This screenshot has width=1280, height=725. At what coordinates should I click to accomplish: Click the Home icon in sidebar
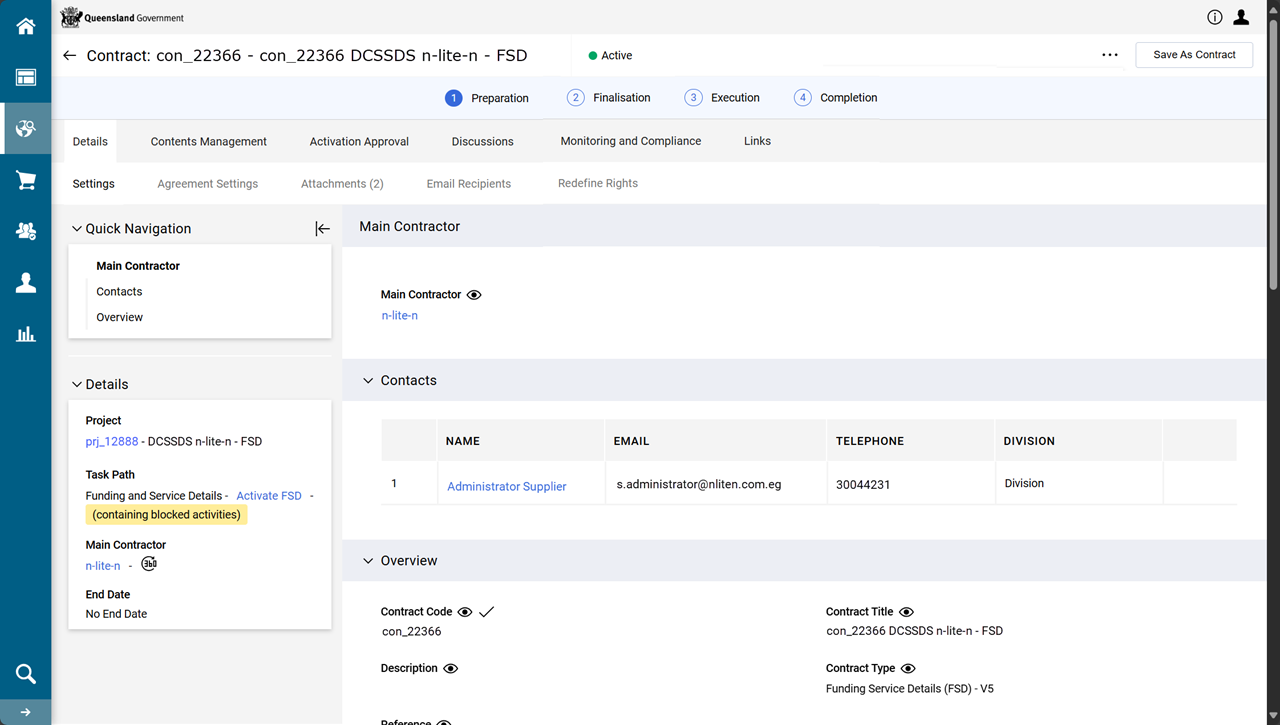click(x=25, y=26)
